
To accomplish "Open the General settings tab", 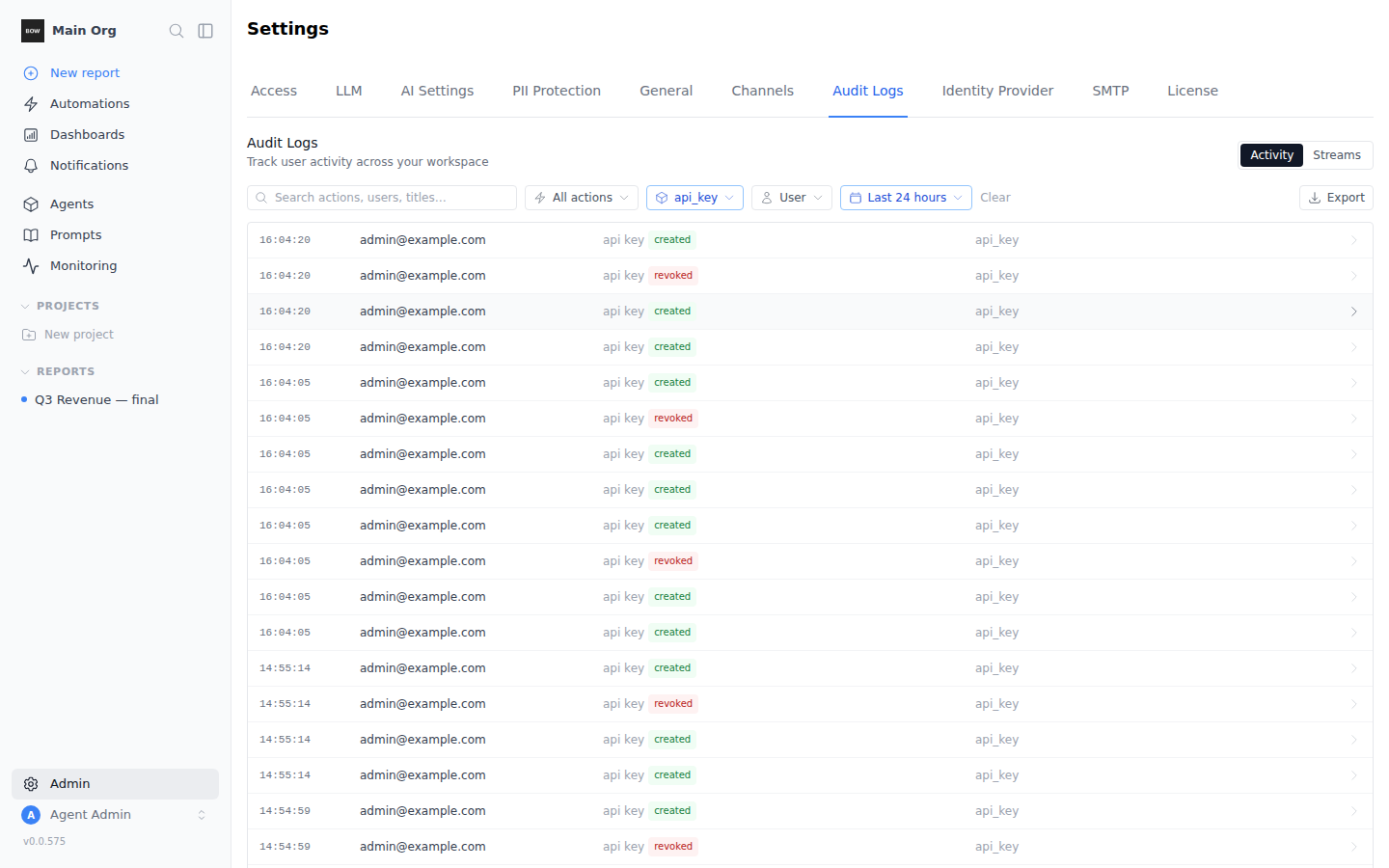I will click(x=666, y=91).
